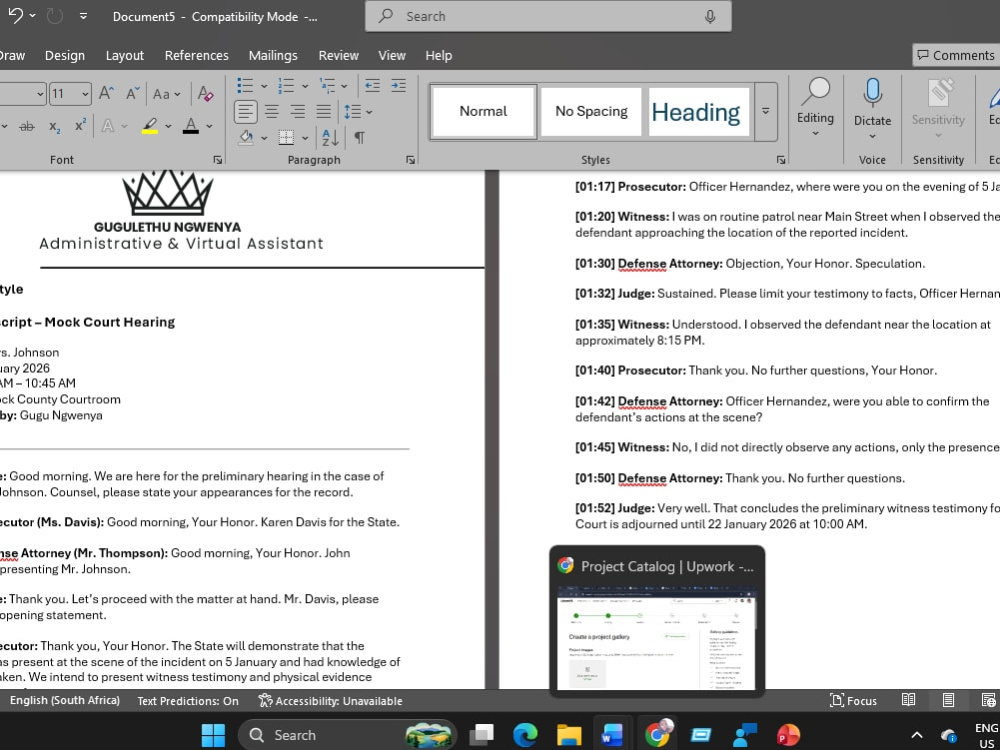
Task: Open Font dialog launcher
Action: (217, 159)
